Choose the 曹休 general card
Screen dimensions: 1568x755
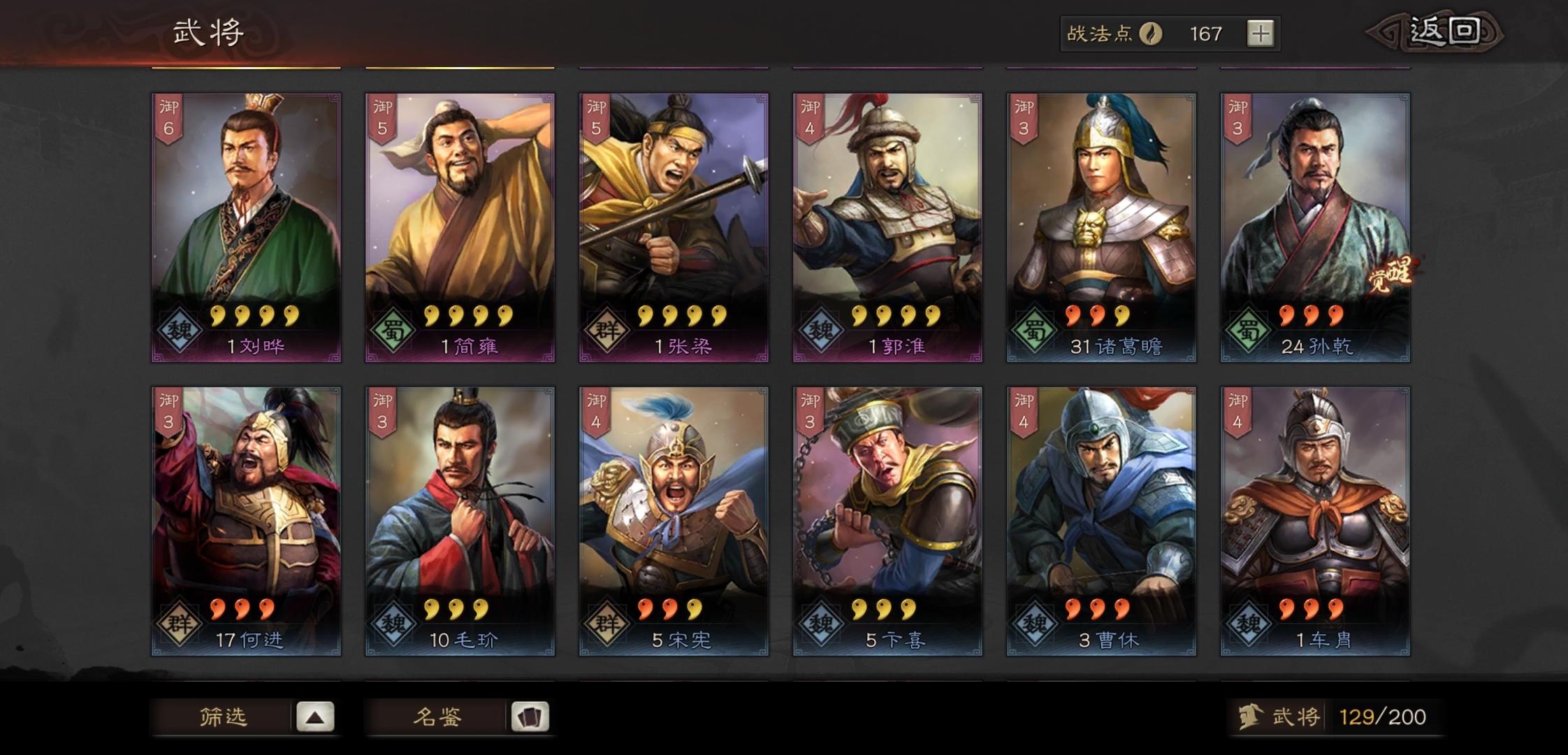pos(1101,522)
